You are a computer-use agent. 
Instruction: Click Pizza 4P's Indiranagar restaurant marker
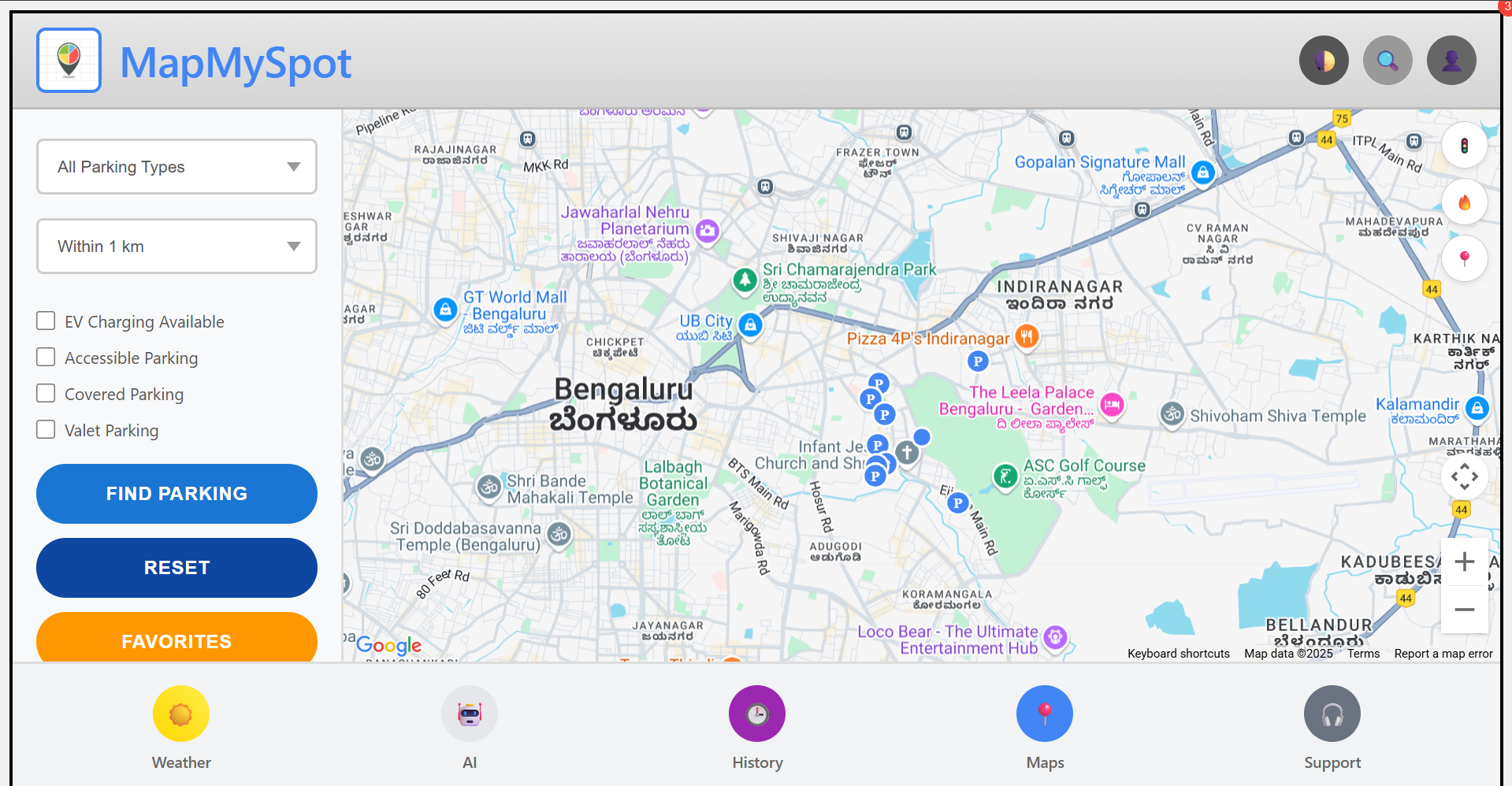1026,337
